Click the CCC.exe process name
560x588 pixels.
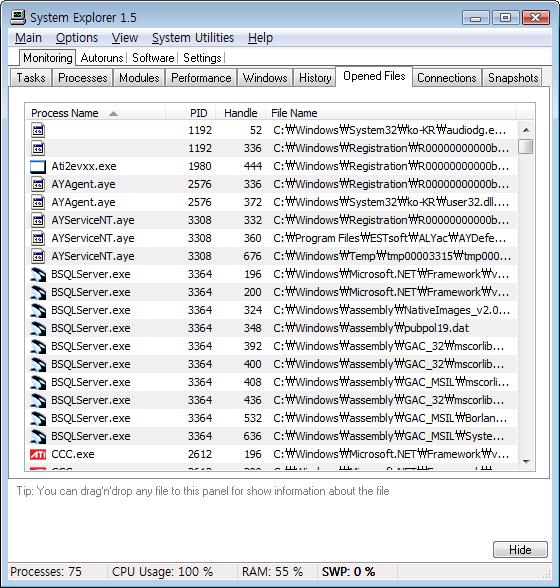[x=73, y=454]
